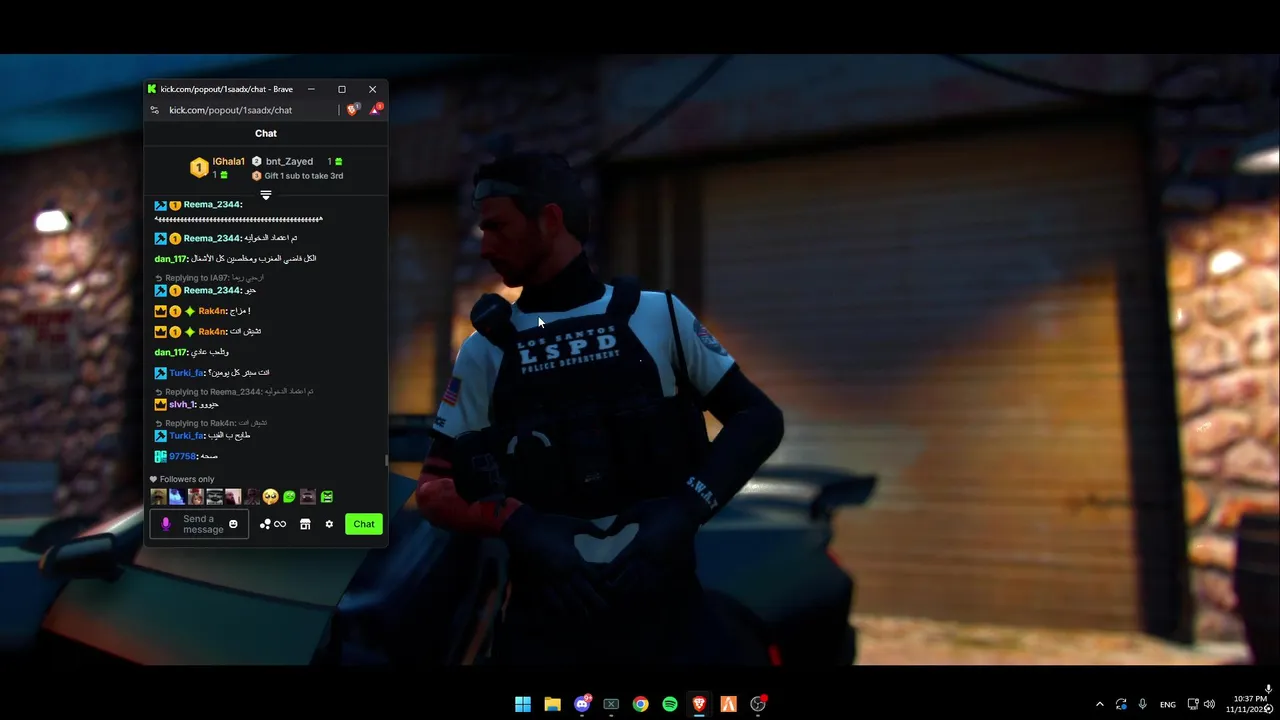Click username 97758 in chat
This screenshot has width=1280, height=720.
182,456
